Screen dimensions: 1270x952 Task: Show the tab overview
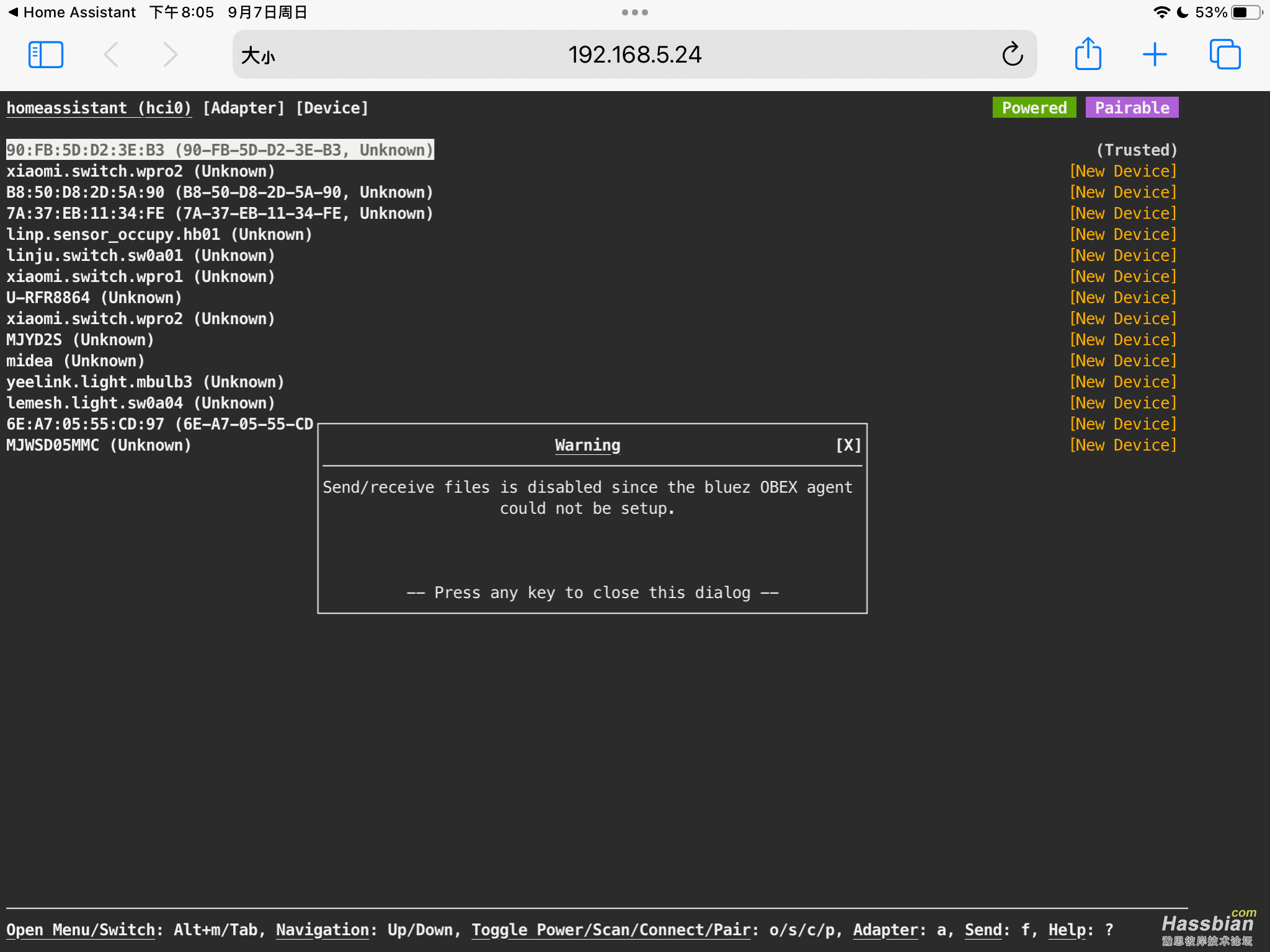[1225, 55]
